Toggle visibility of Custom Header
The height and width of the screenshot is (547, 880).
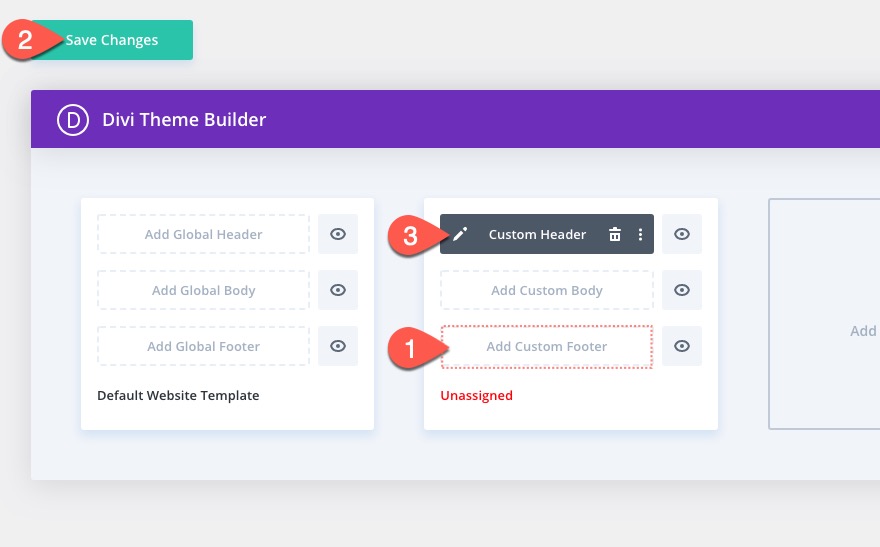pyautogui.click(x=682, y=234)
